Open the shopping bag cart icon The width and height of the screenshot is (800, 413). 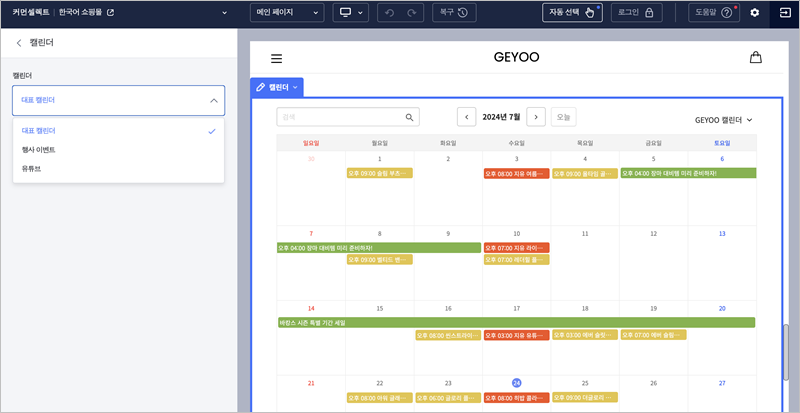[x=756, y=57]
